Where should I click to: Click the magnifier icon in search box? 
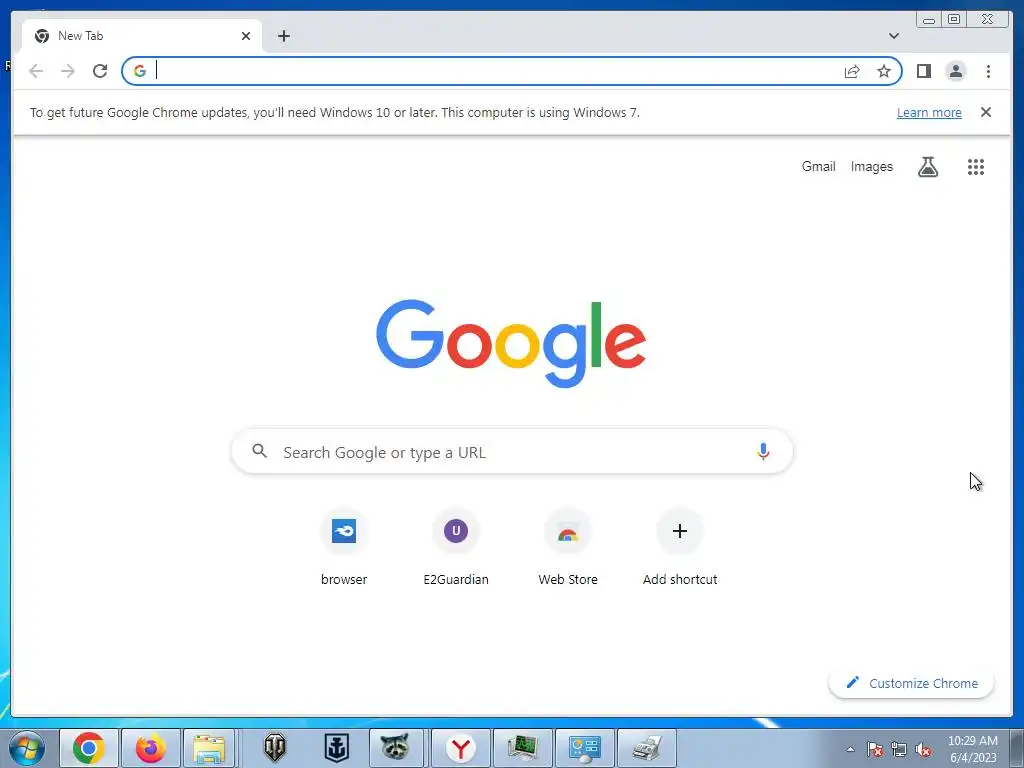tap(260, 451)
